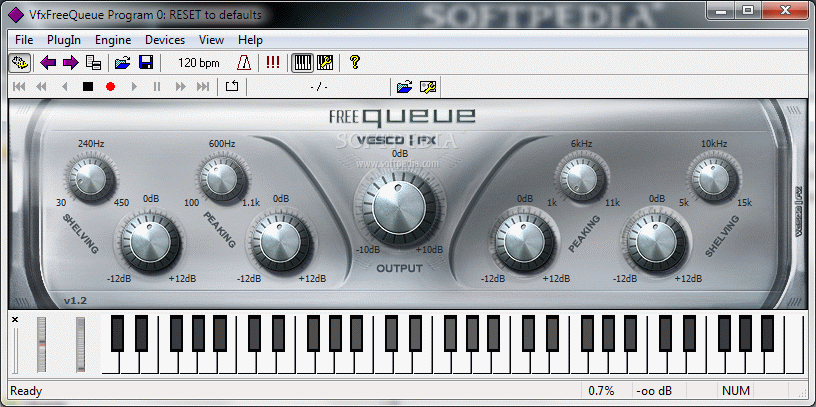The height and width of the screenshot is (407, 816).
Task: Click the 10kHz high shelving frequency knob
Action: [x=713, y=179]
